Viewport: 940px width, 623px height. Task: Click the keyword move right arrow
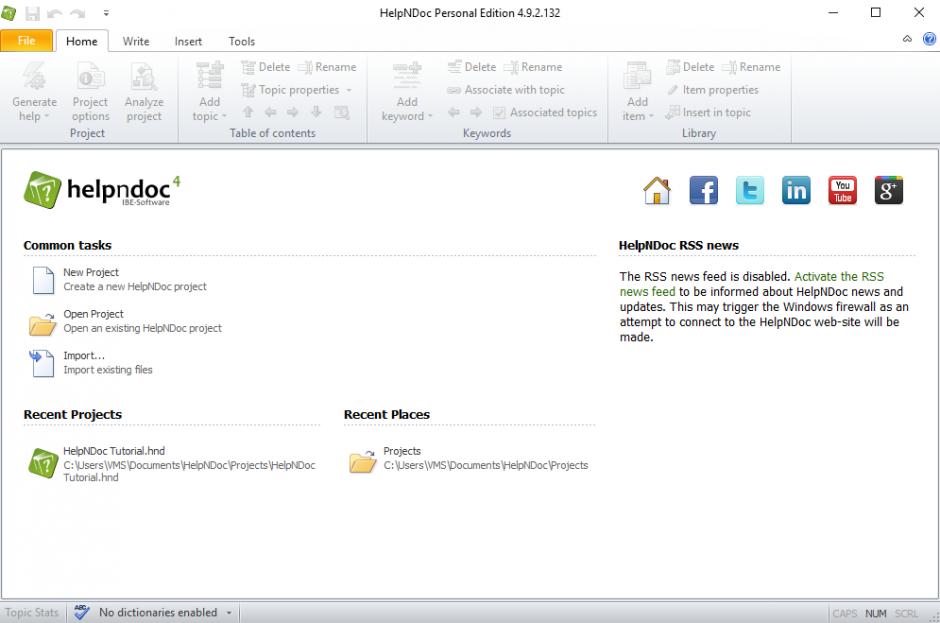pos(476,112)
